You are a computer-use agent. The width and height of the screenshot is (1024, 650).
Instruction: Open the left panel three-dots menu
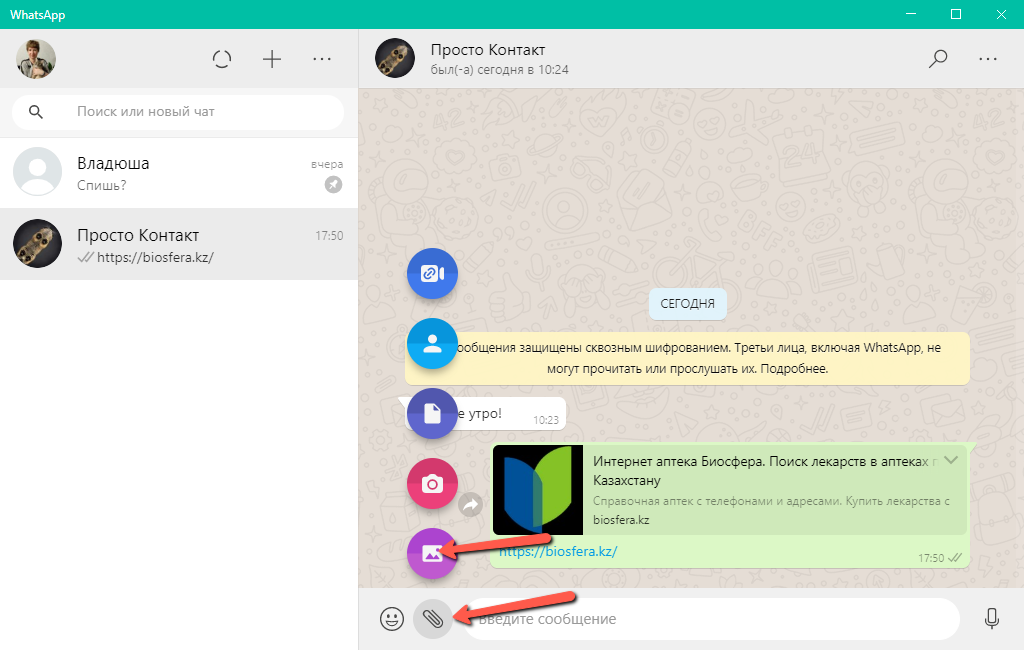coord(322,59)
